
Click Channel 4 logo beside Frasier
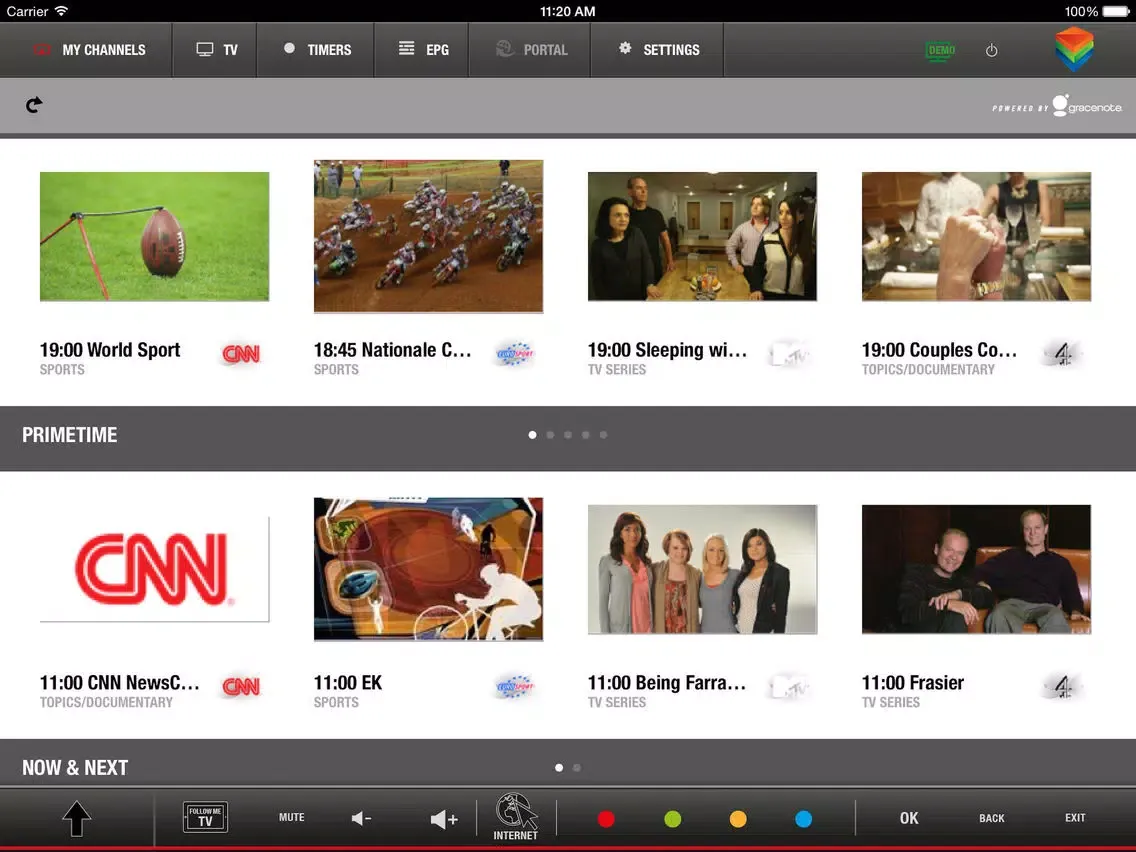click(x=1062, y=687)
